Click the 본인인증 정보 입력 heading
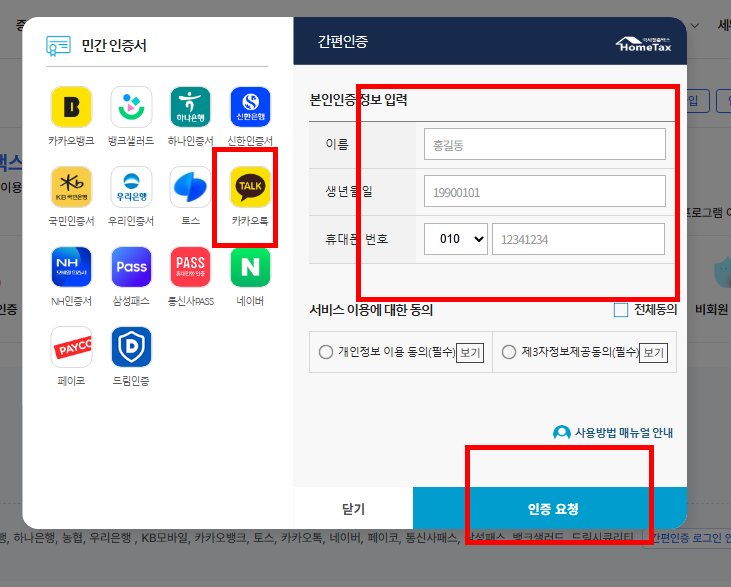Viewport: 731px width, 587px height. click(x=358, y=100)
